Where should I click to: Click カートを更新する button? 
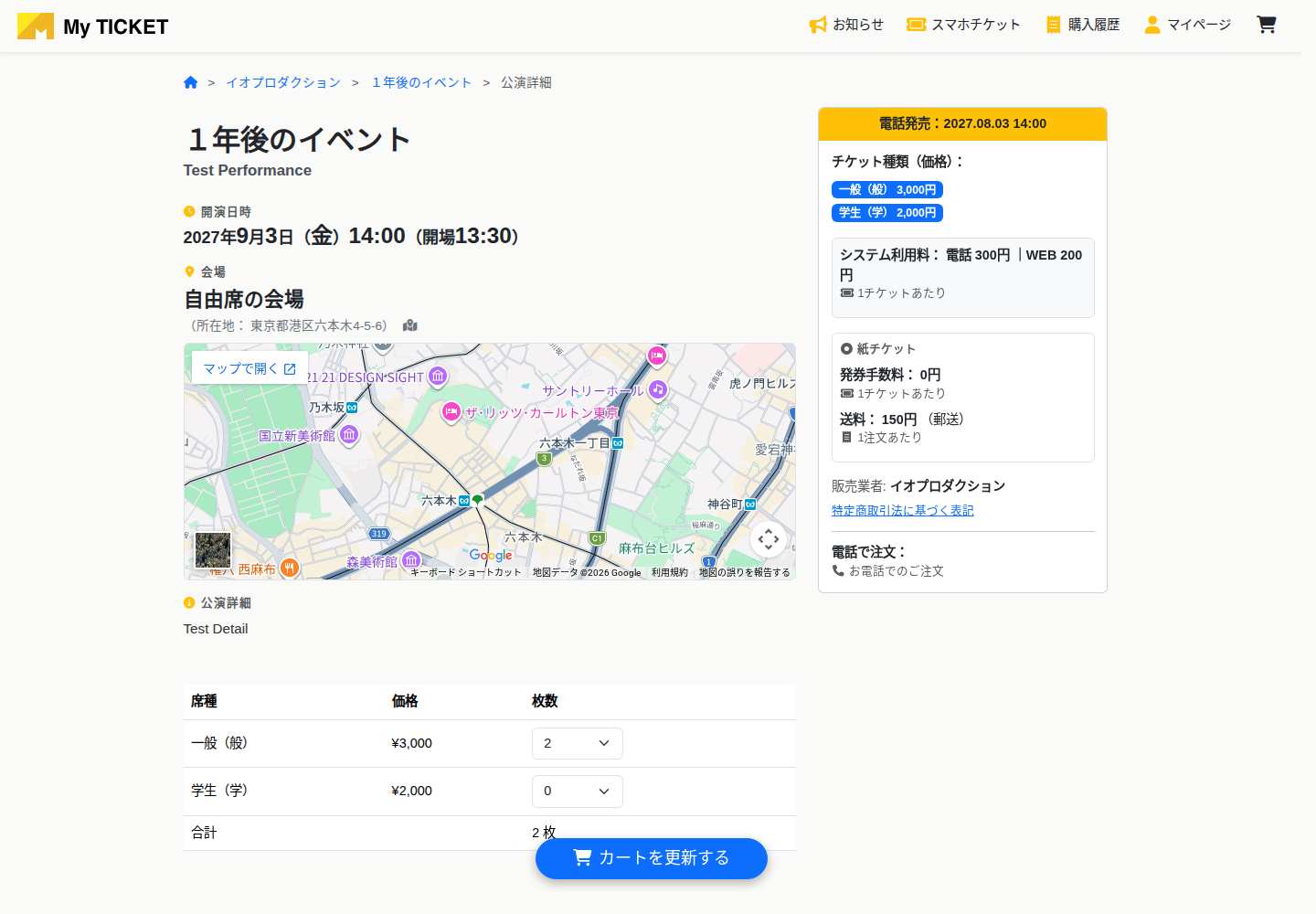(x=652, y=858)
